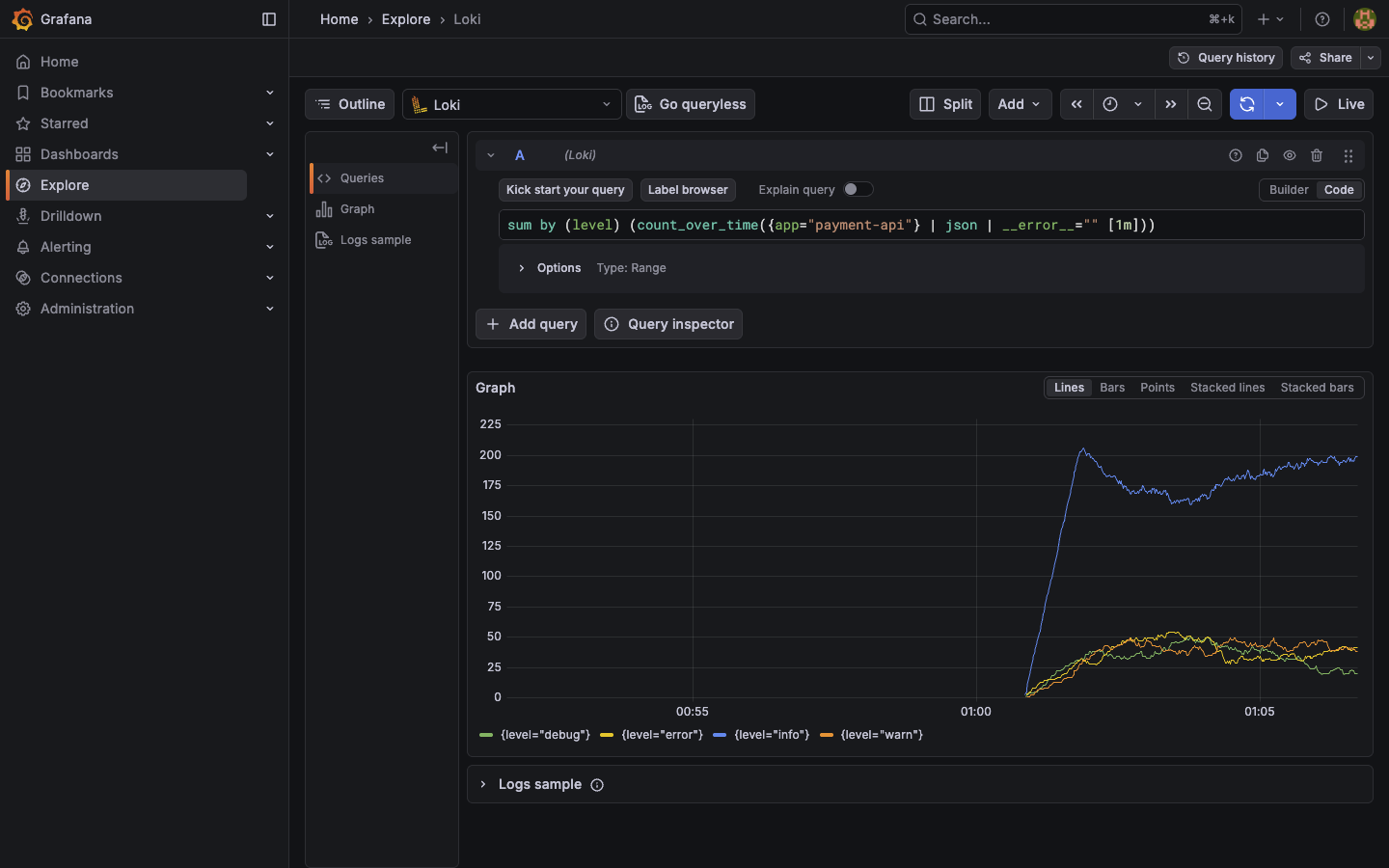The image size is (1389, 868).
Task: Switch query editor to Builder mode
Action: [x=1289, y=190]
